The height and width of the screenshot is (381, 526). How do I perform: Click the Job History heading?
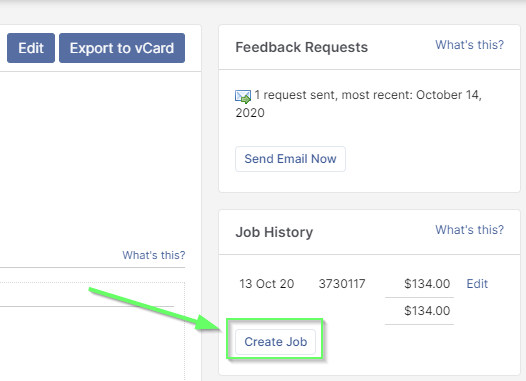(274, 232)
